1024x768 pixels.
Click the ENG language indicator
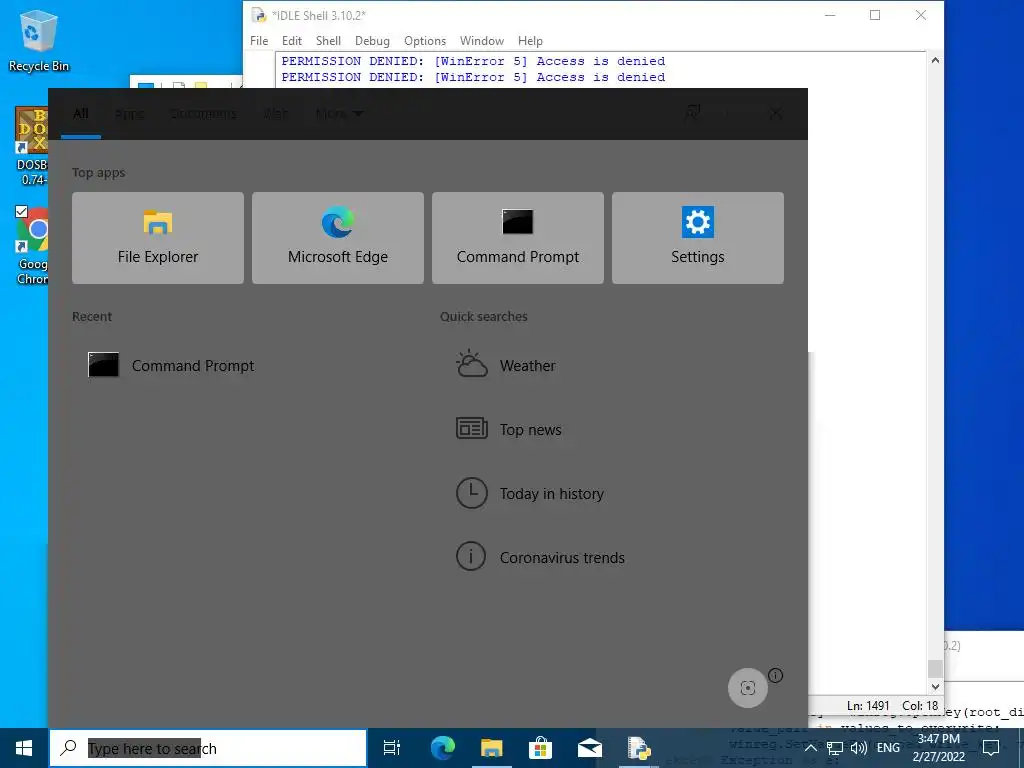888,748
